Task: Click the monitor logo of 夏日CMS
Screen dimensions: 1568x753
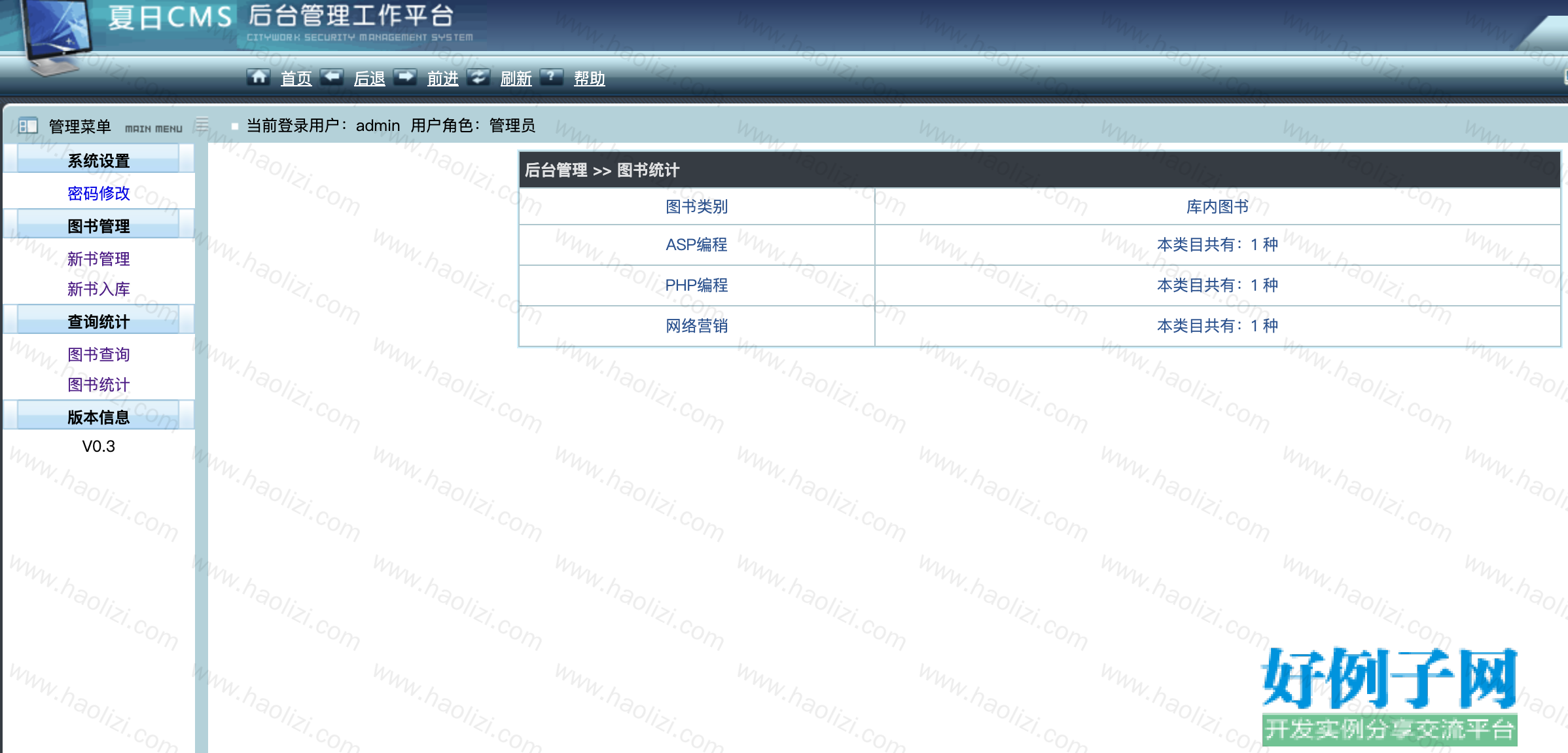Action: tap(56, 36)
